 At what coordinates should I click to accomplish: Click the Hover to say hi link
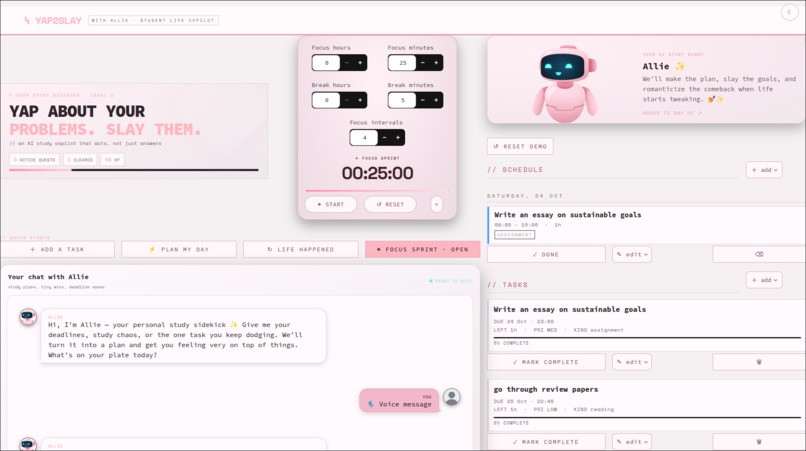[x=672, y=113]
